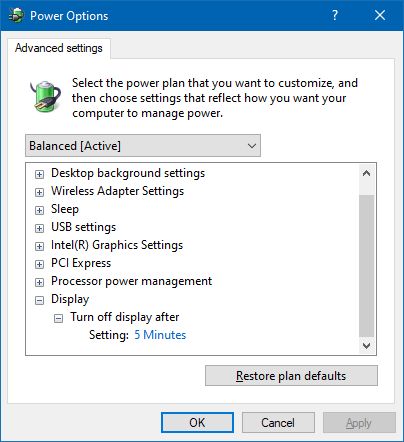
Task: Open the Balanced [Active] power plan dropdown
Action: coord(143,146)
